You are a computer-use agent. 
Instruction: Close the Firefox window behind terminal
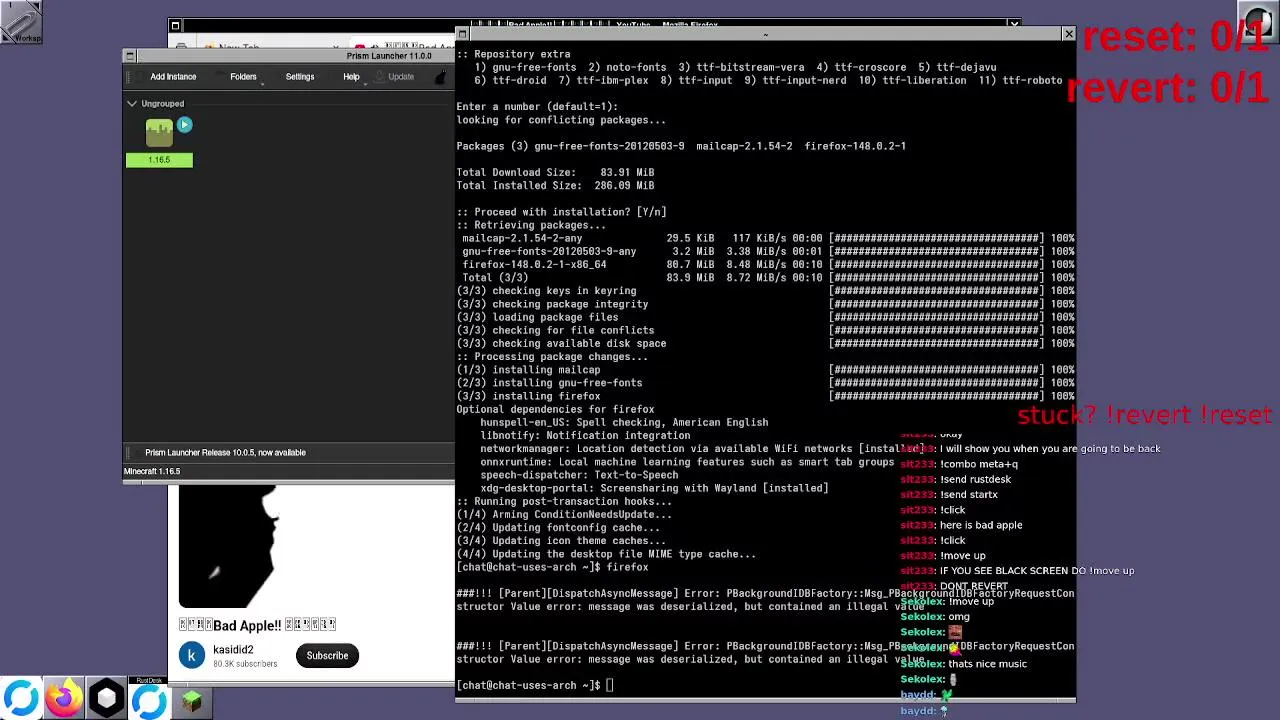click(1014, 24)
